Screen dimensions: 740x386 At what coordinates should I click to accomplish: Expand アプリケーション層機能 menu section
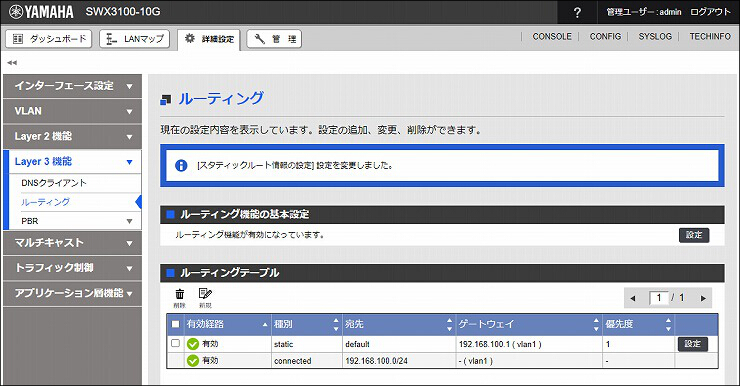[x=72, y=294]
